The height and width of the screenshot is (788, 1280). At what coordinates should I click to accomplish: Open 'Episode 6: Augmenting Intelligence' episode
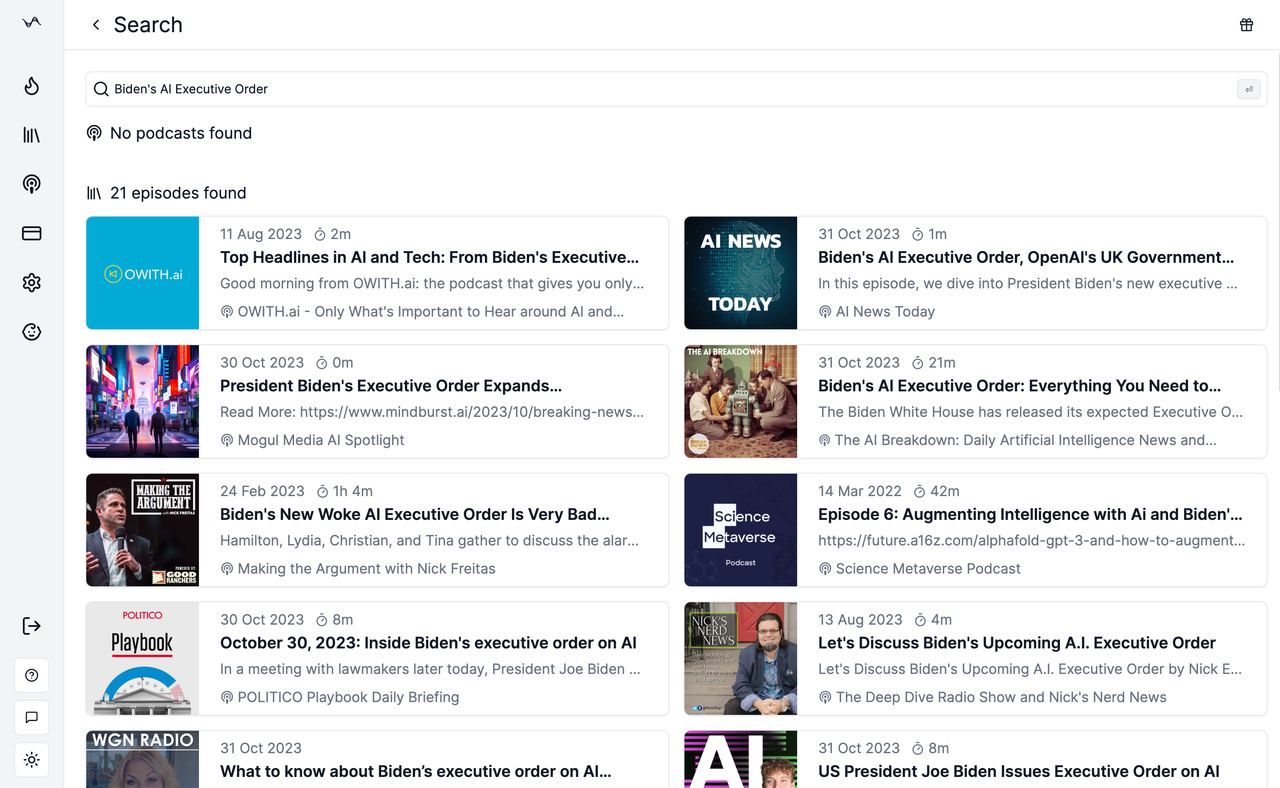tap(1030, 514)
